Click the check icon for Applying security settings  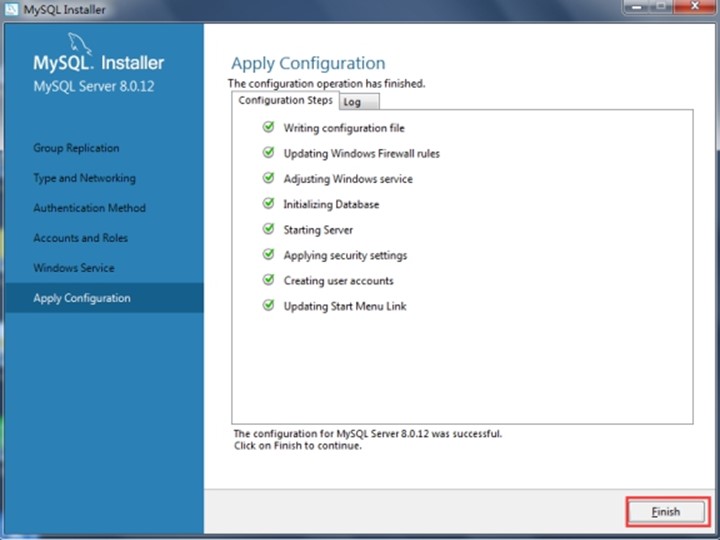tap(269, 254)
